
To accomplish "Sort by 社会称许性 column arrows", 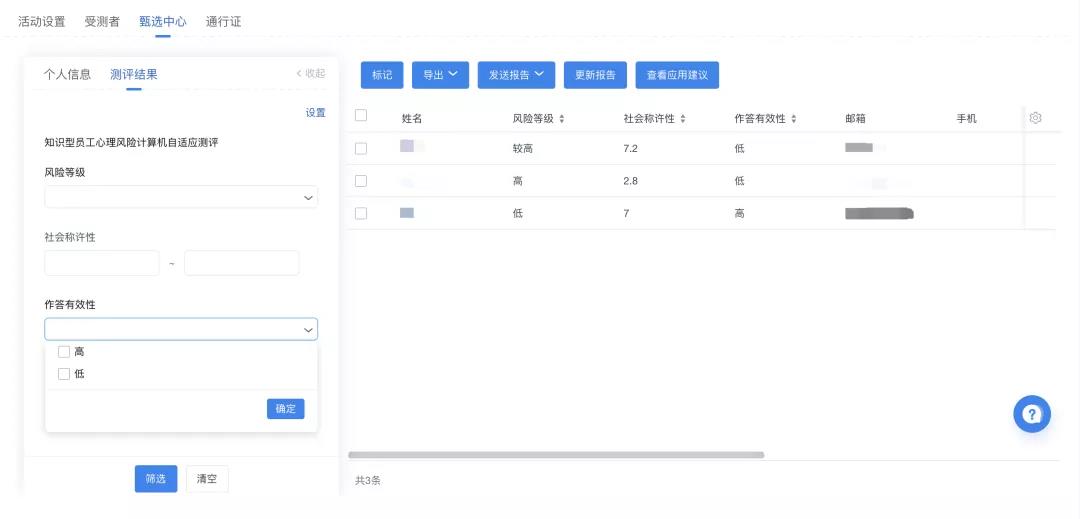I will pos(683,119).
